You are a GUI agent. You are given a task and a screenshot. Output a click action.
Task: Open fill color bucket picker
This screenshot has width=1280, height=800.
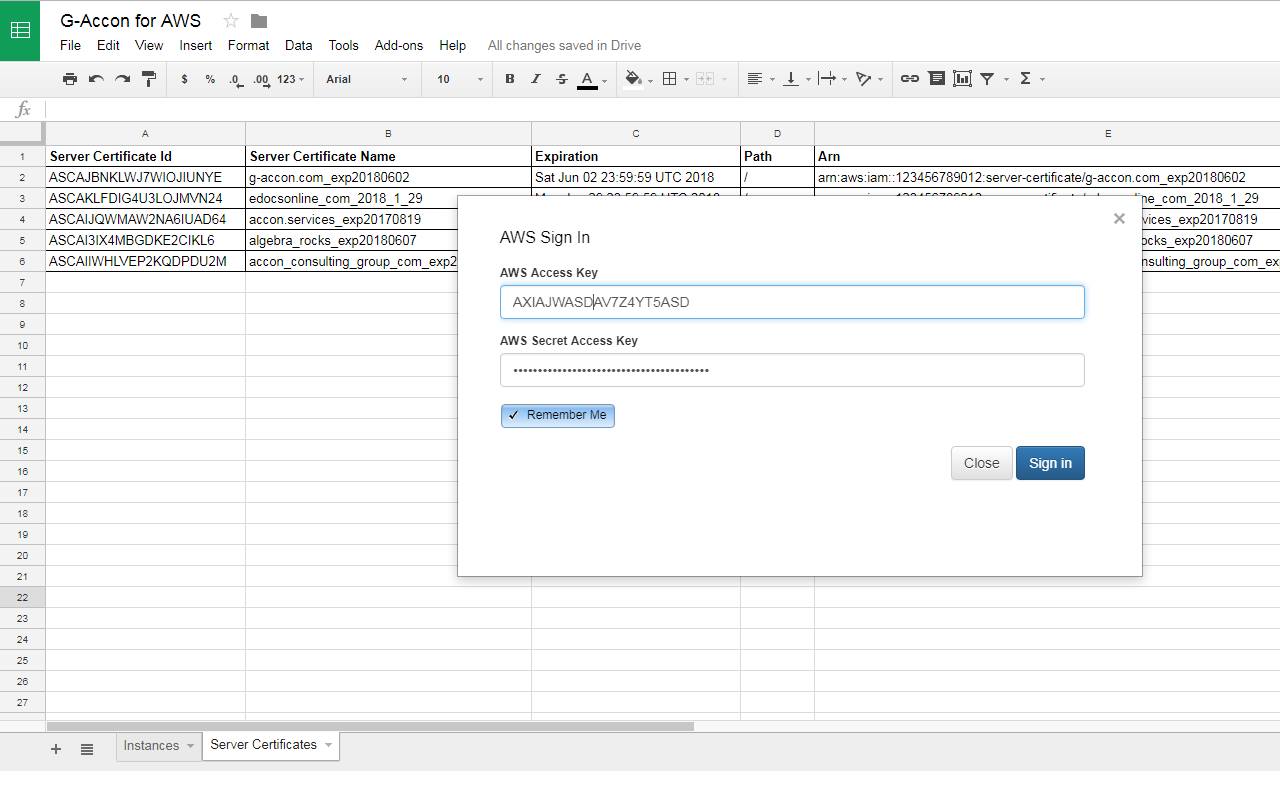click(x=633, y=79)
